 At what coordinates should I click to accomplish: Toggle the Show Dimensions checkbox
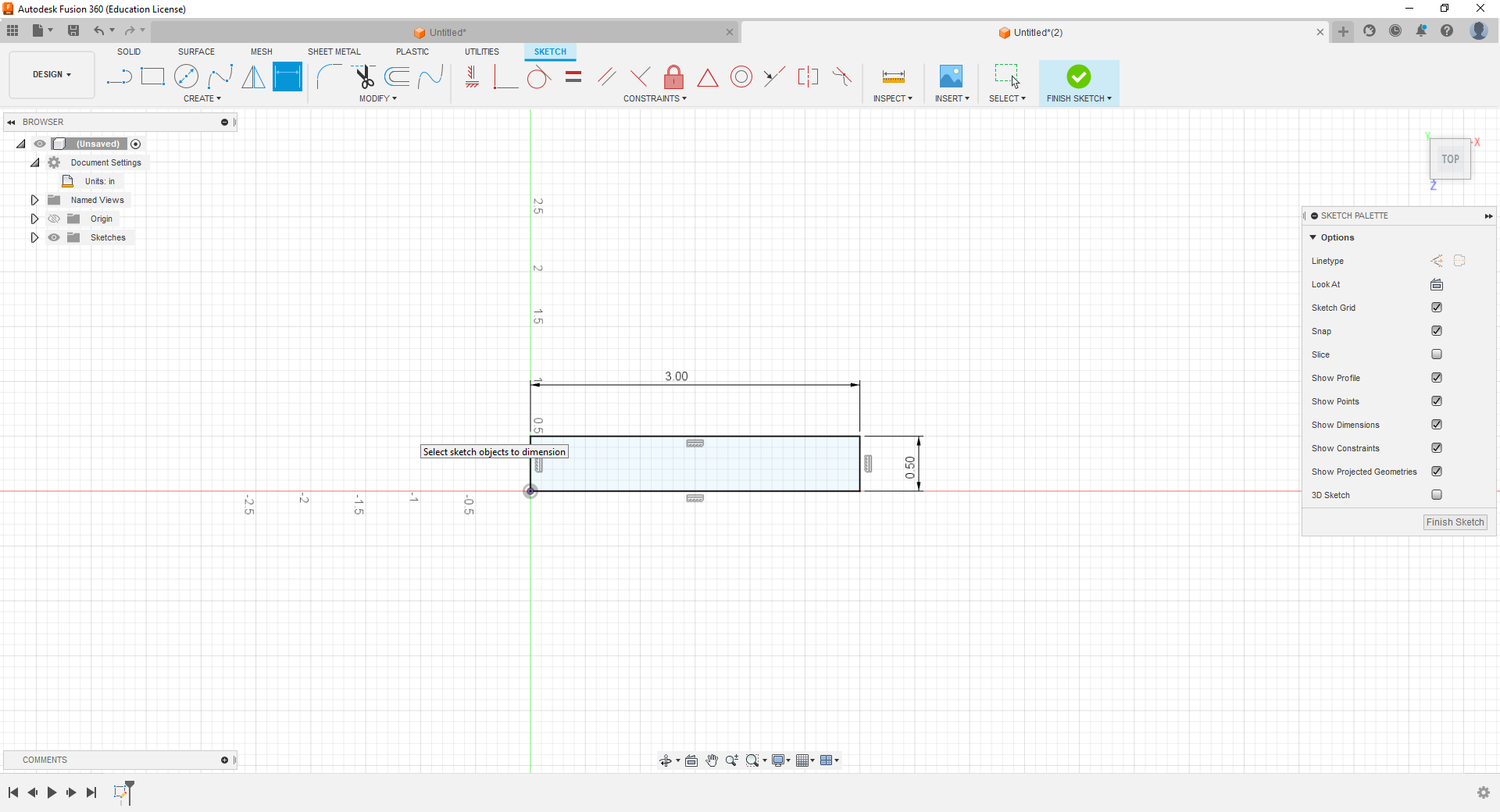pyautogui.click(x=1437, y=425)
